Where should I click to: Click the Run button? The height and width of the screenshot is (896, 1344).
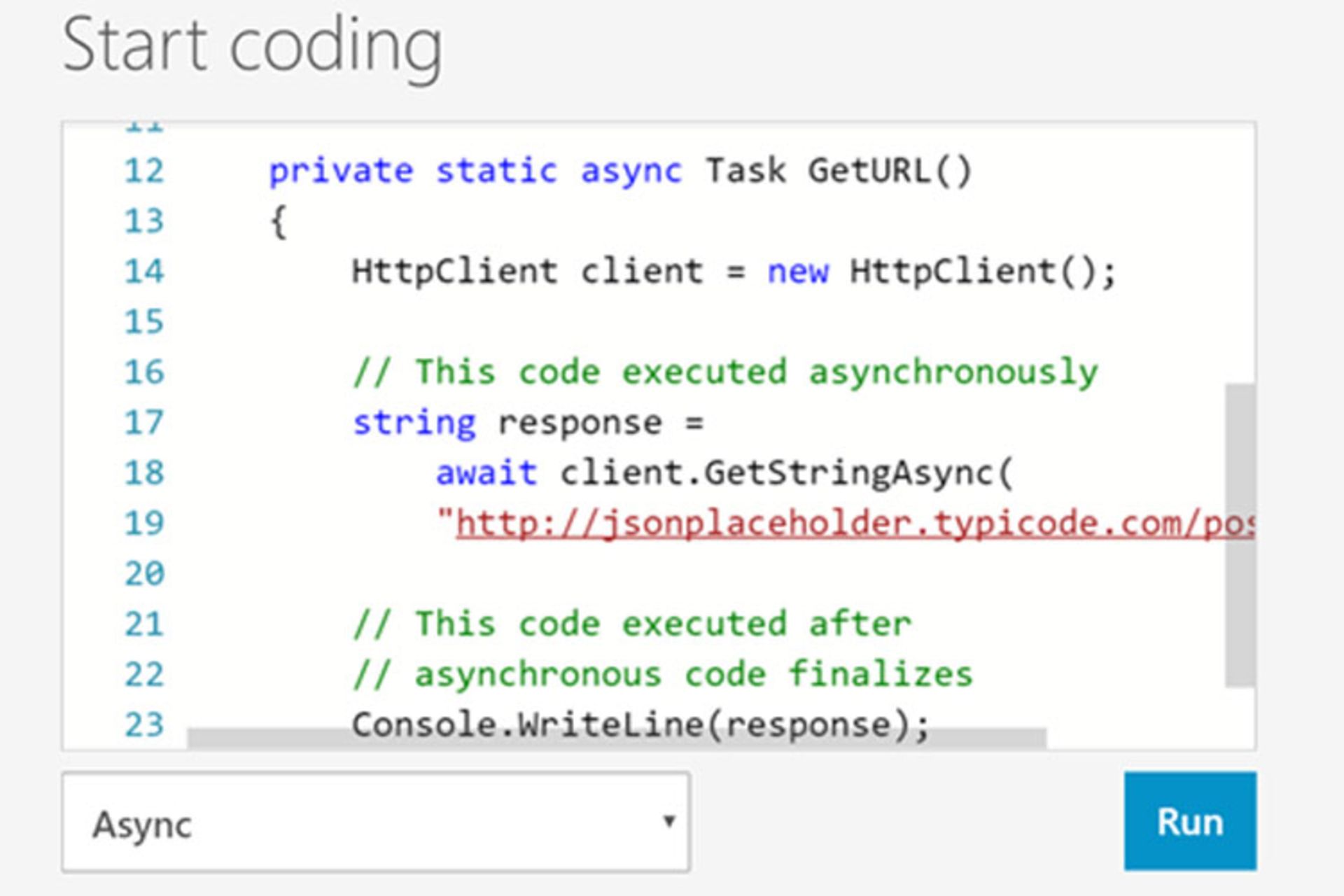click(1189, 821)
